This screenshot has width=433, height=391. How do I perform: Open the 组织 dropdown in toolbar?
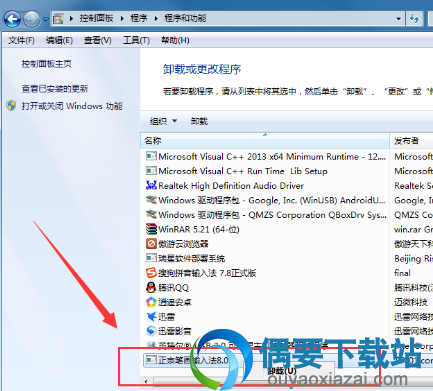pyautogui.click(x=163, y=121)
